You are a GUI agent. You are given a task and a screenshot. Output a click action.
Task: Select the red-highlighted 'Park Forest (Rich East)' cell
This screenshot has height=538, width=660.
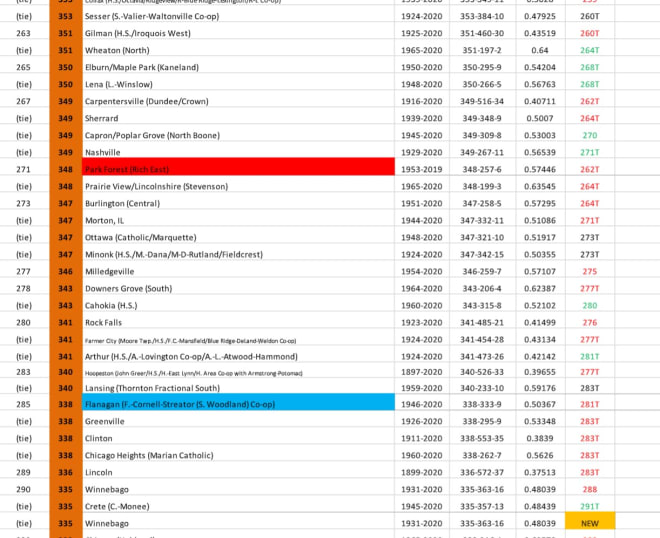click(x=238, y=167)
